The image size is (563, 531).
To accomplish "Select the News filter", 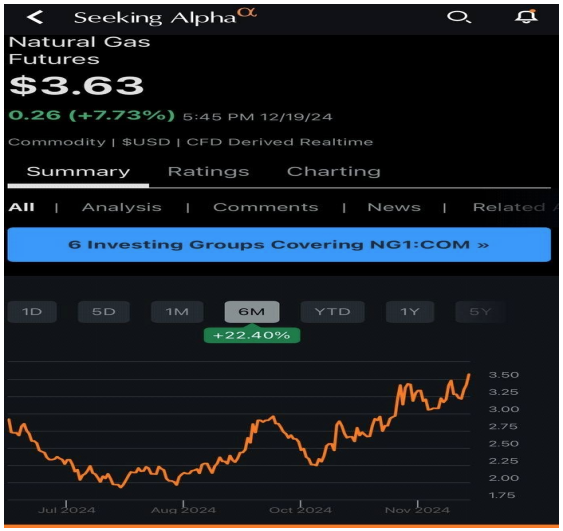I will tap(394, 207).
